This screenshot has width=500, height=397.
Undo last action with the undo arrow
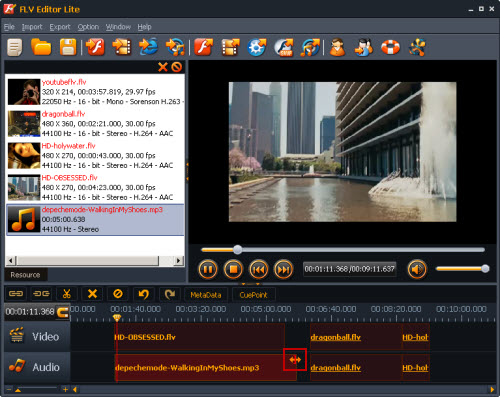[144, 294]
